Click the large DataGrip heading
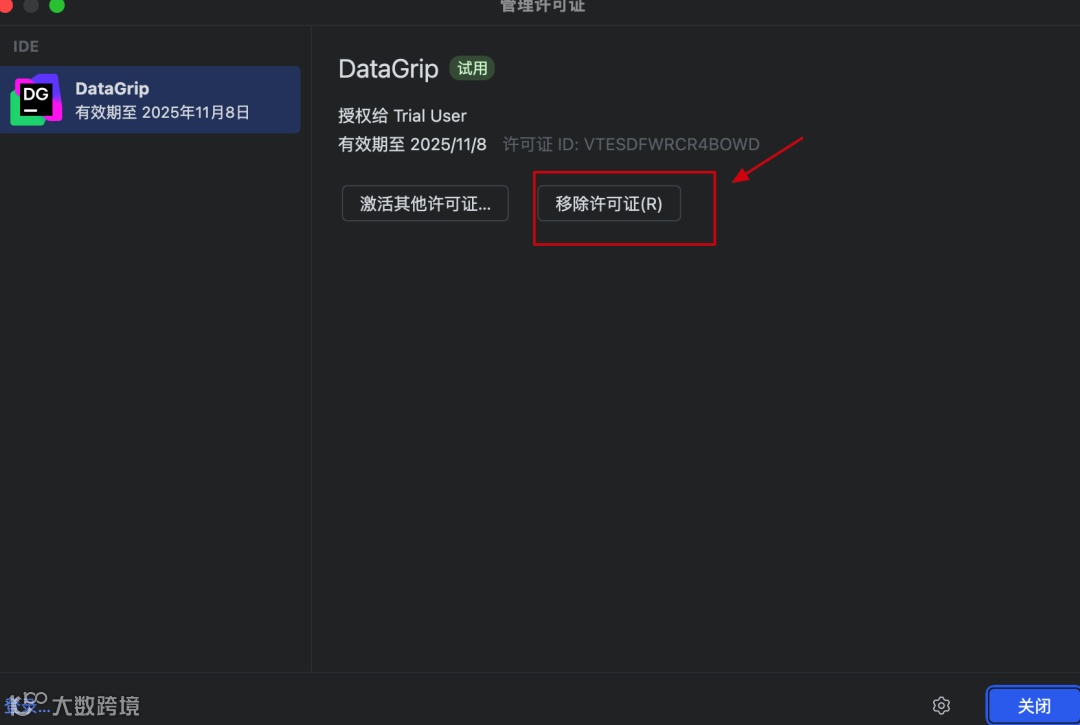Screen dimensions: 1080x725 pyautogui.click(x=388, y=69)
